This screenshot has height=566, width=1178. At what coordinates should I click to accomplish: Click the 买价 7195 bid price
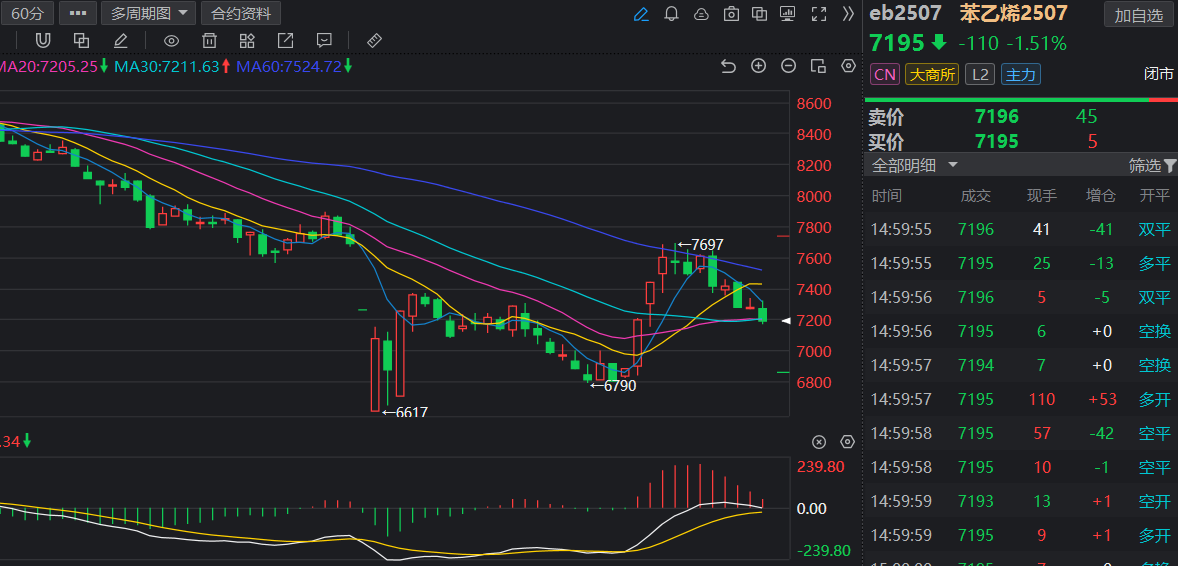tap(996, 141)
